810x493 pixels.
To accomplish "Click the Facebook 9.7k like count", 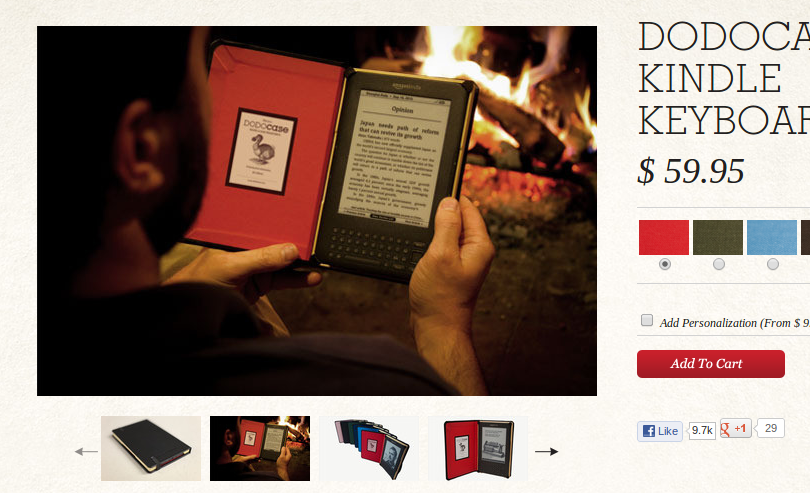I will pos(703,430).
